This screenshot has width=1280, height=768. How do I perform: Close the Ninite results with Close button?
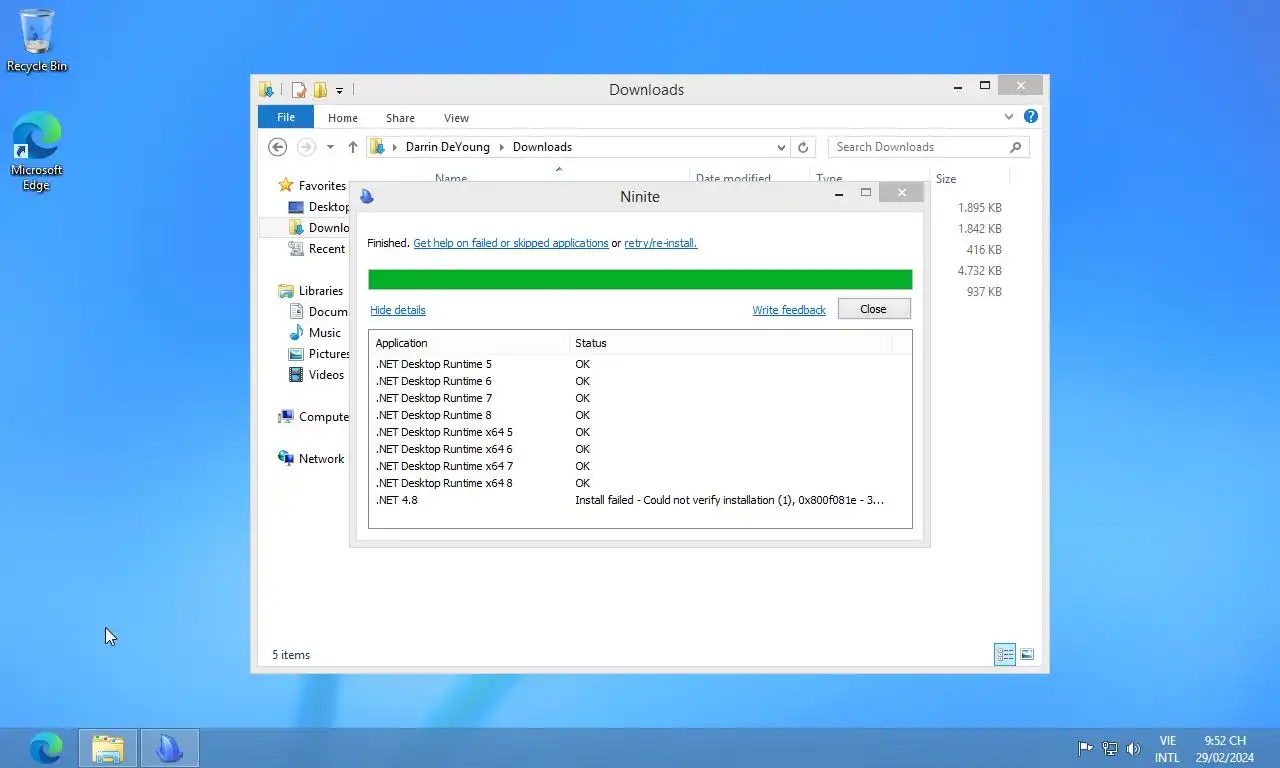(x=874, y=309)
